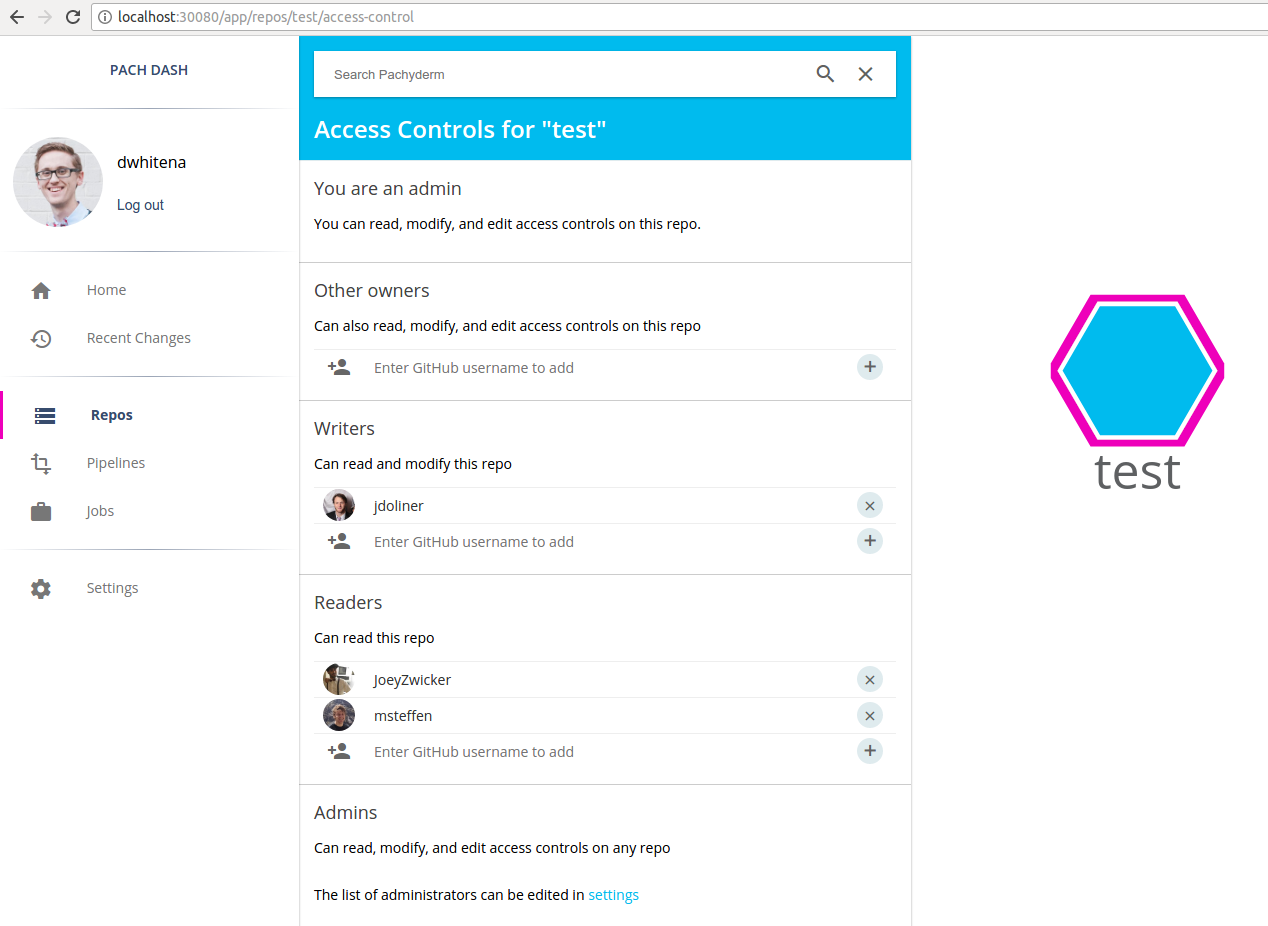
Task: Open Home from the sidebar
Action: pyautogui.click(x=106, y=290)
